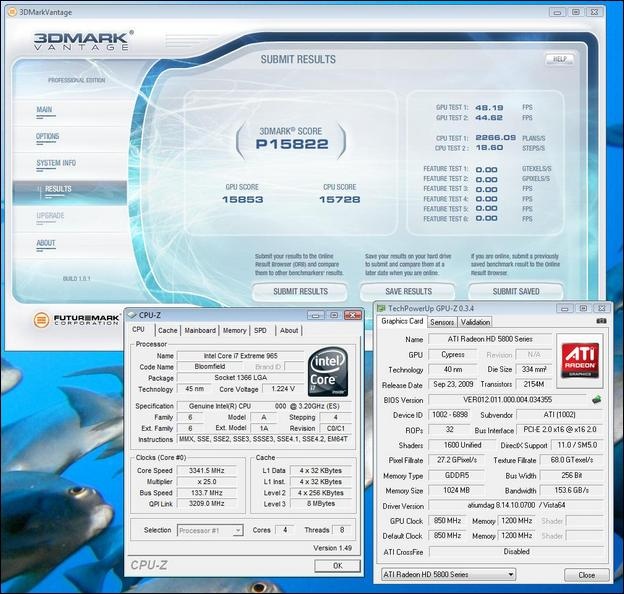This screenshot has width=624, height=594.
Task: Maximize the 3DMarkVantage window
Action: (575, 12)
